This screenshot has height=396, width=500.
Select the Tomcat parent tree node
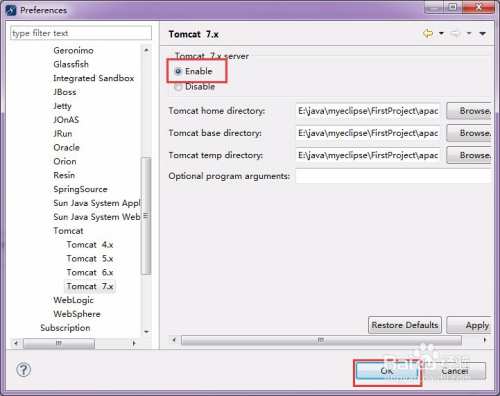click(x=68, y=231)
